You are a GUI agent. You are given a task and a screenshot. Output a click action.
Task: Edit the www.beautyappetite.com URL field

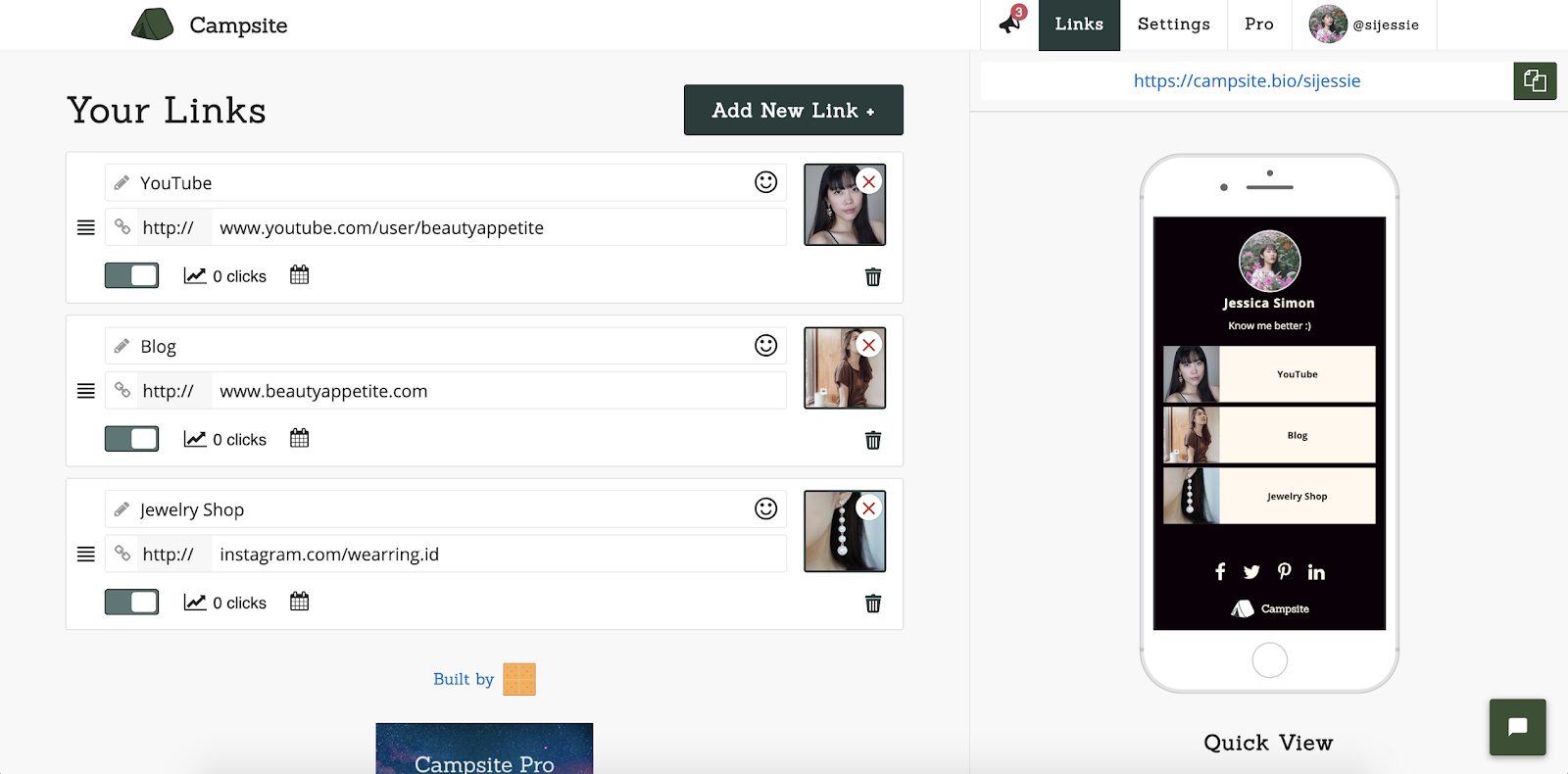pyautogui.click(x=500, y=391)
